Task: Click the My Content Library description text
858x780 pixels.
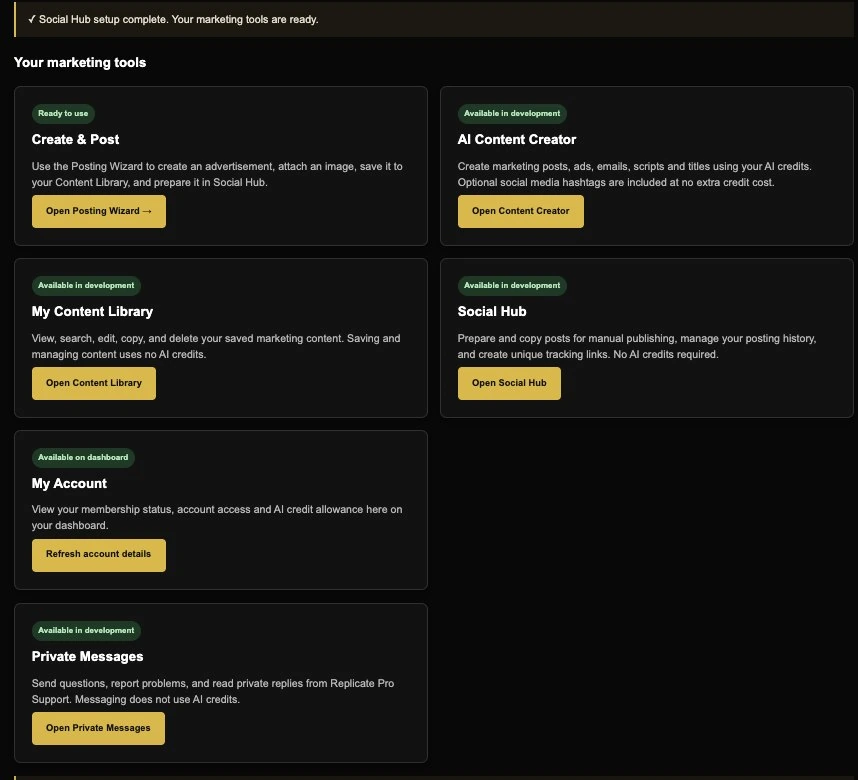Action: pyautogui.click(x=216, y=346)
